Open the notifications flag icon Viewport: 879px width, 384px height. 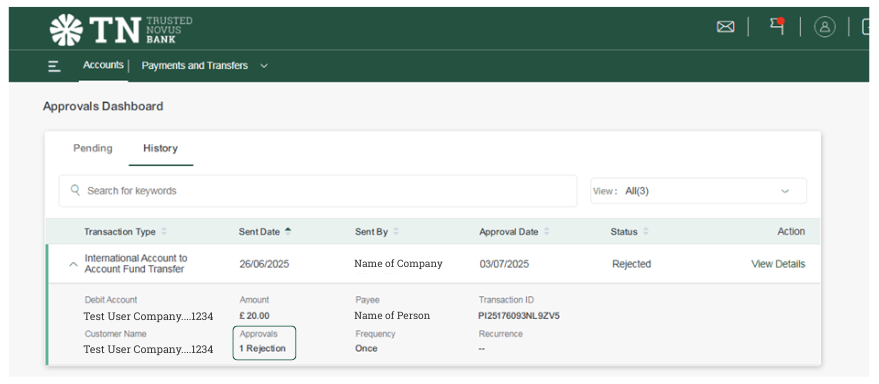pos(777,26)
